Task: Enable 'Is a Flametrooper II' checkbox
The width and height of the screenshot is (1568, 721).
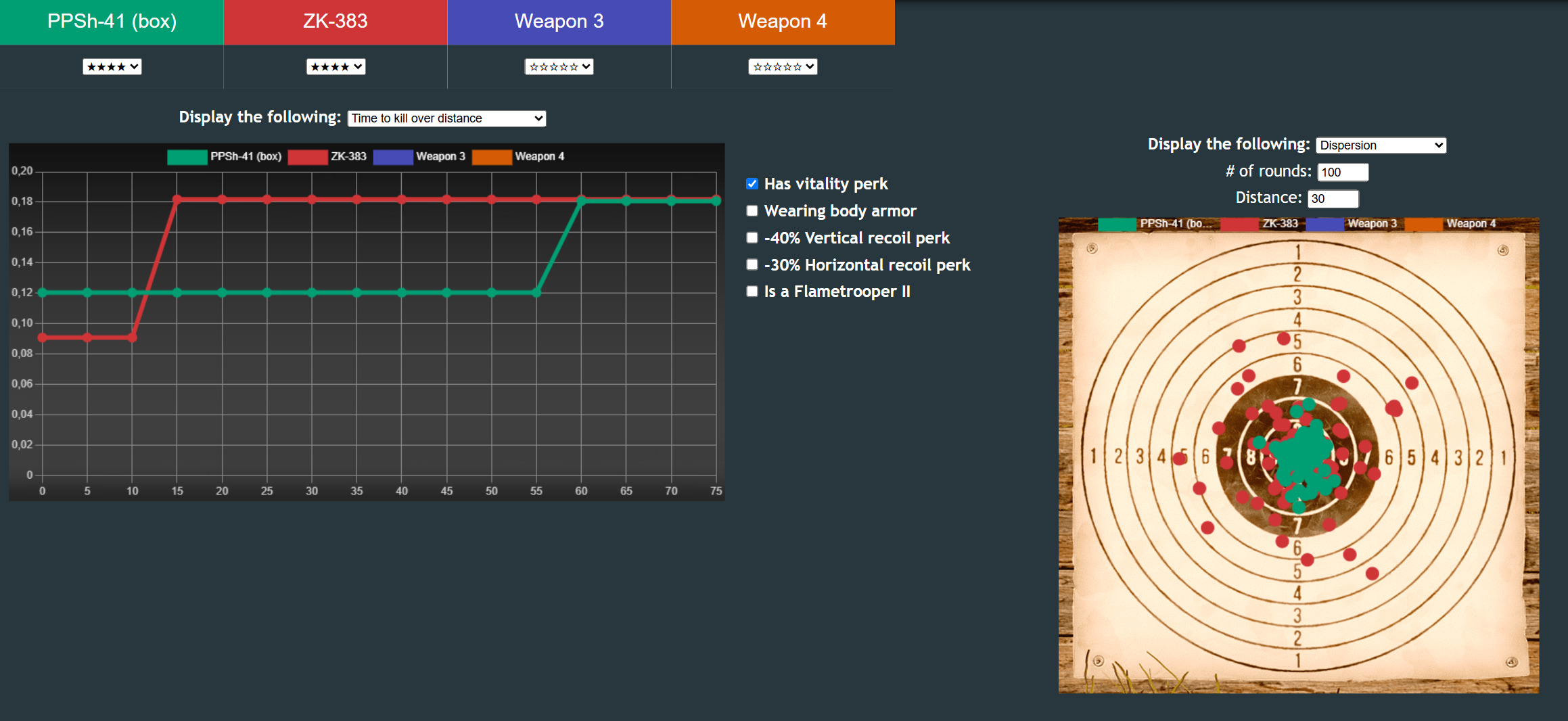Action: [x=752, y=292]
